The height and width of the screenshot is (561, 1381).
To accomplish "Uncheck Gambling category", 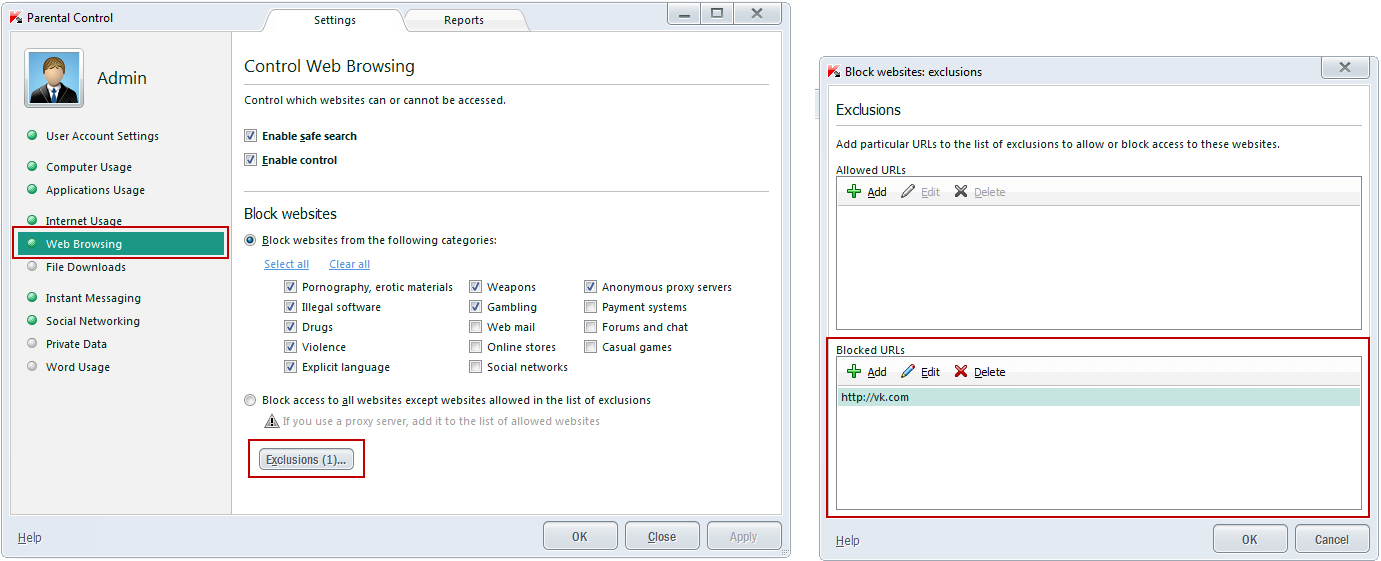I will tap(476, 307).
